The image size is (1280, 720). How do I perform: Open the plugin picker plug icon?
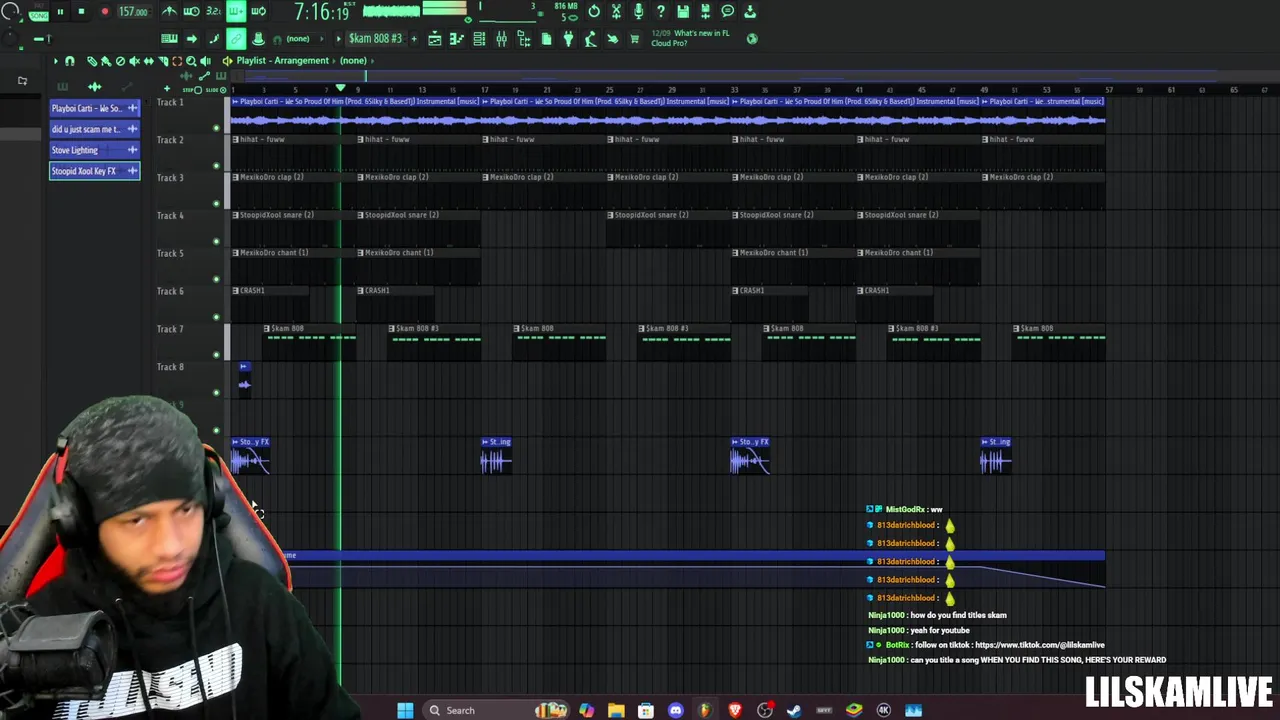click(x=568, y=38)
